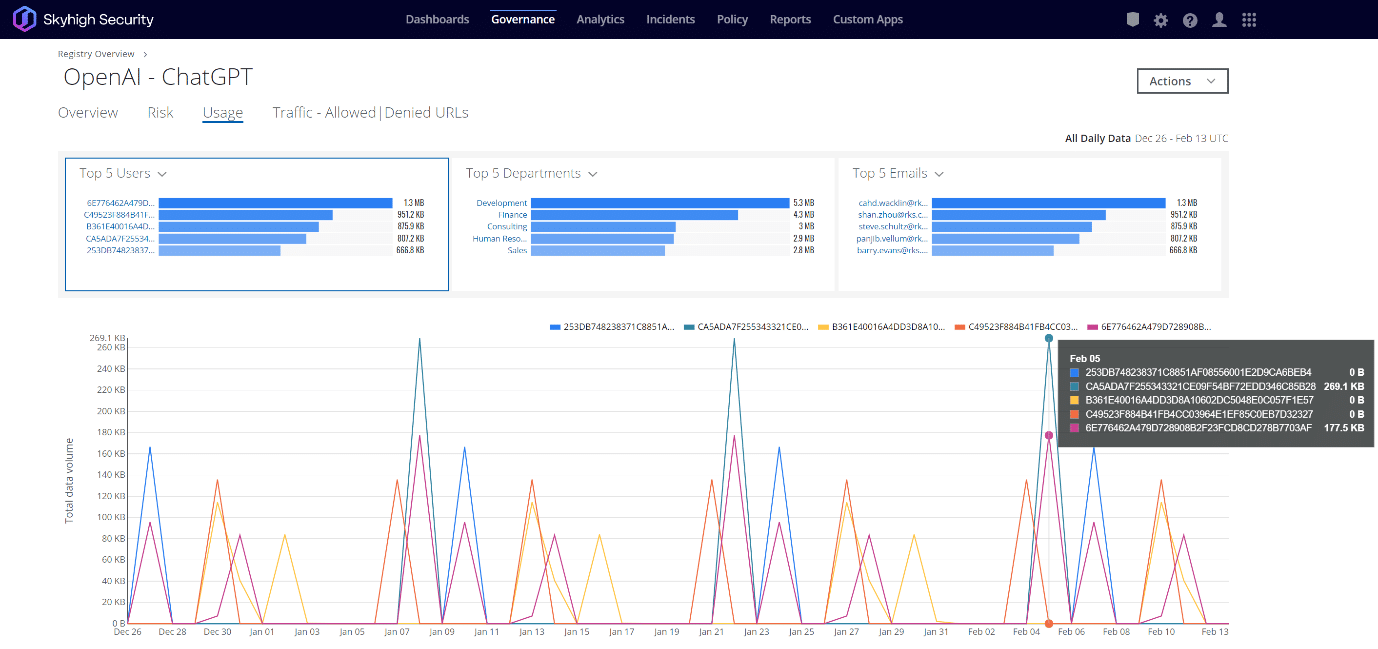Open the settings gear icon
Image resolution: width=1378 pixels, height=649 pixels.
point(1161,20)
